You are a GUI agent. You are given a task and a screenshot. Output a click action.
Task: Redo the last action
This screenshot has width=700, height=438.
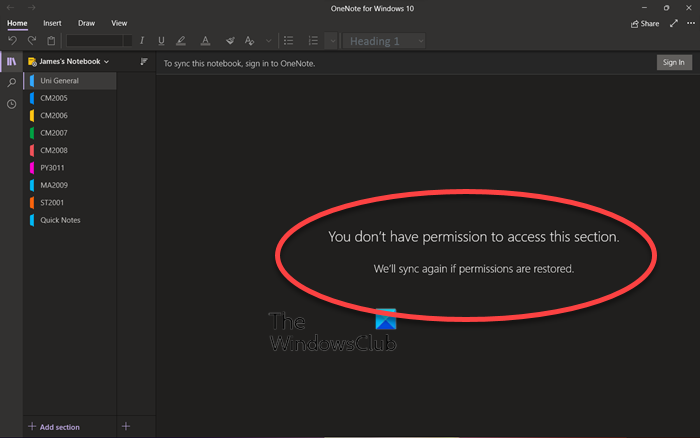(32, 41)
